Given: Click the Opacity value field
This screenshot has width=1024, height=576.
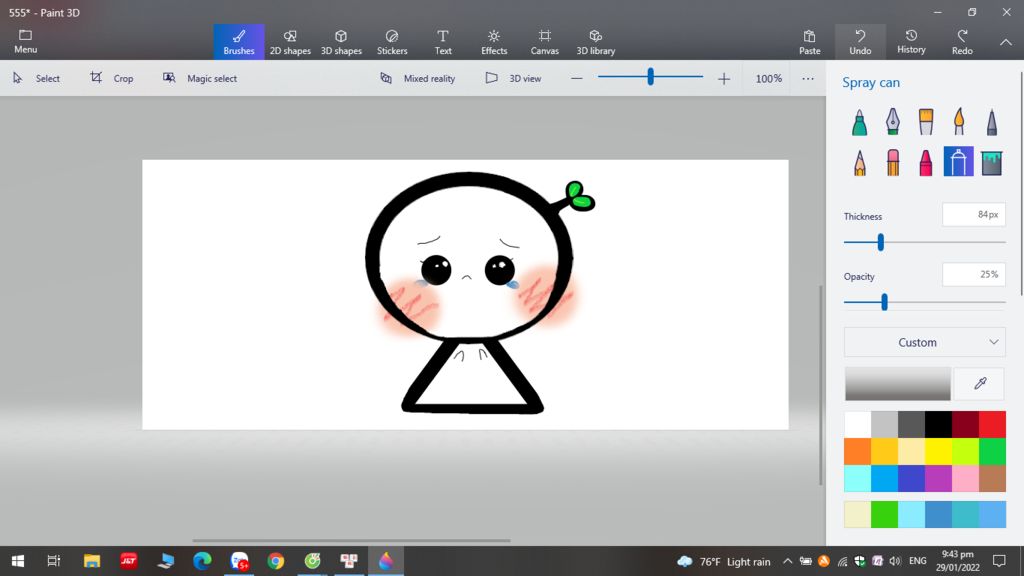Looking at the screenshot, I should [973, 274].
